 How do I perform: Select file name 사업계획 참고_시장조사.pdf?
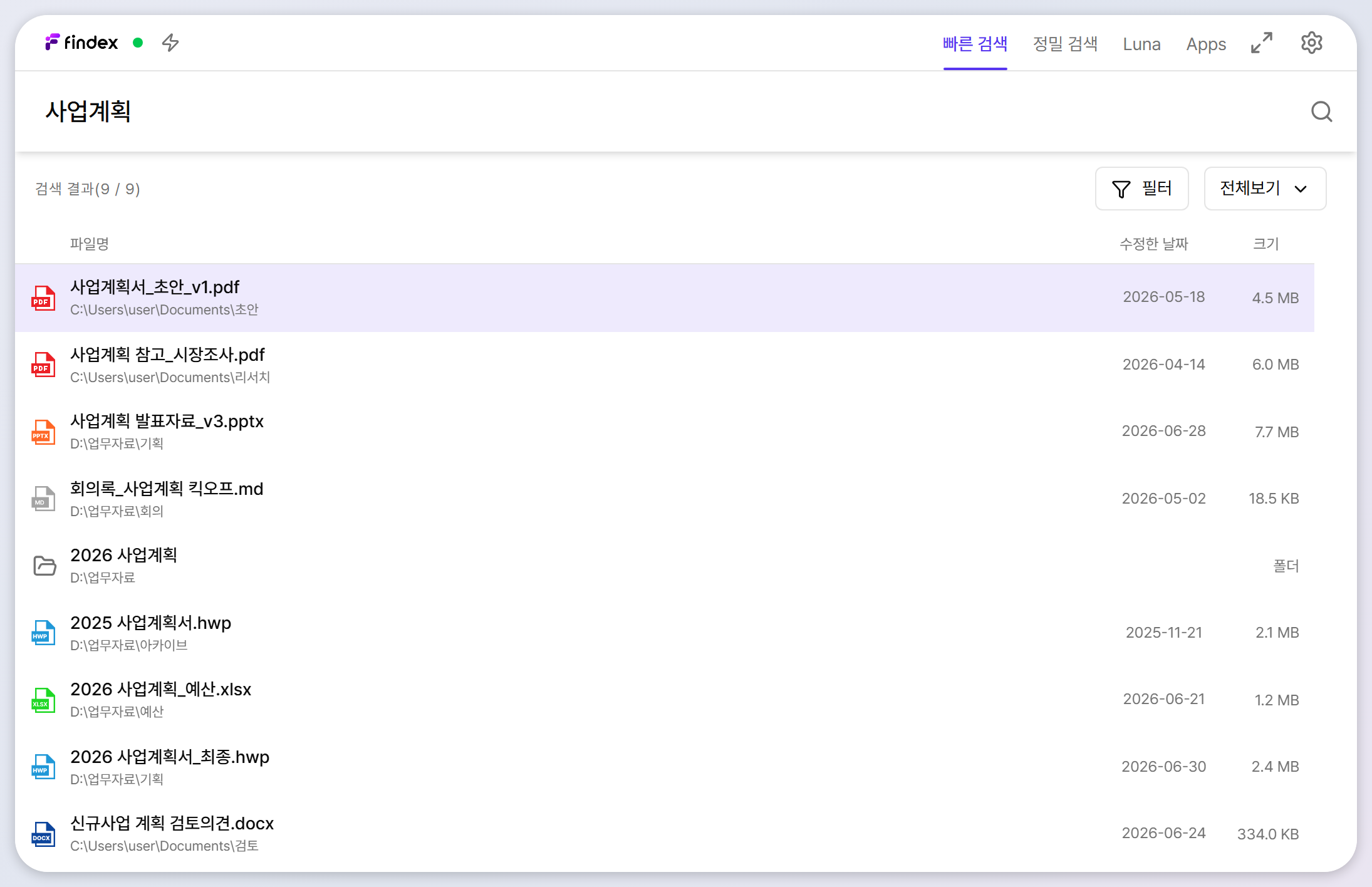point(167,355)
